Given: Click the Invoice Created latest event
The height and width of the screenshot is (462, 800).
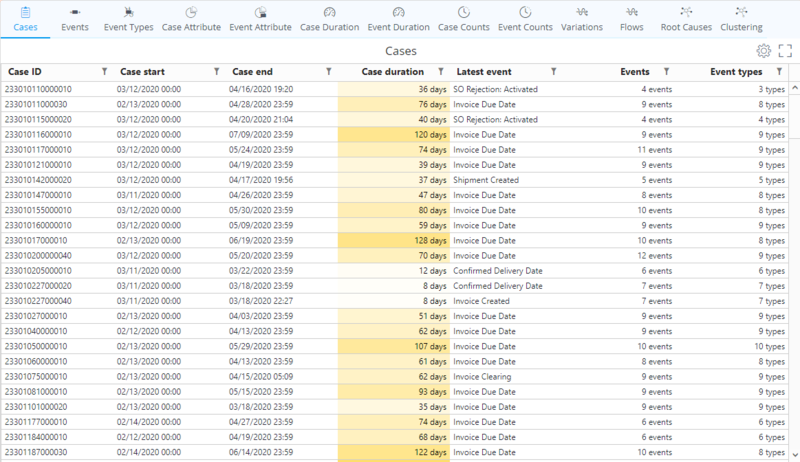Looking at the screenshot, I should tap(481, 301).
